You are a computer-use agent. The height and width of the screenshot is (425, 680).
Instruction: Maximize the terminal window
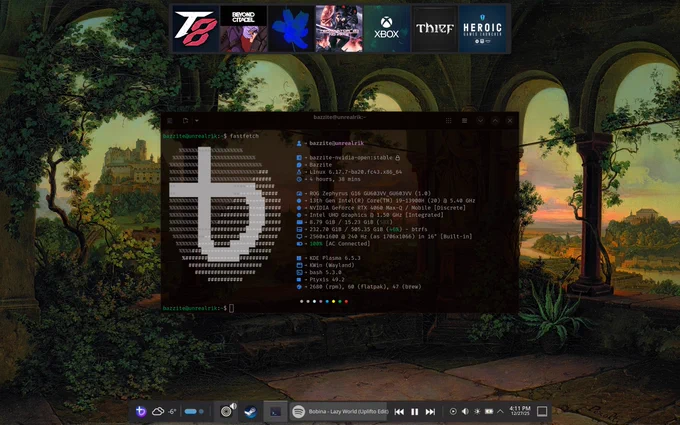[x=495, y=121]
